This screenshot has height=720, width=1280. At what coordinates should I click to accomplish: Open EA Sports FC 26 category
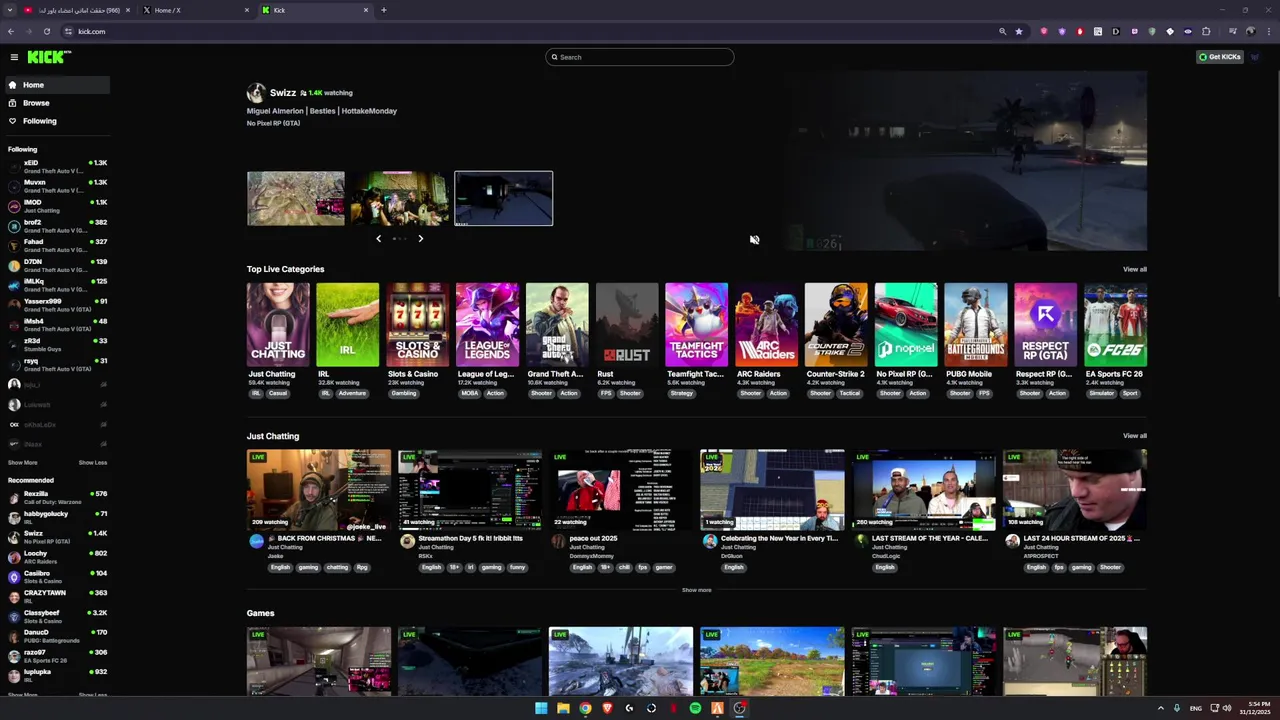pyautogui.click(x=1115, y=325)
